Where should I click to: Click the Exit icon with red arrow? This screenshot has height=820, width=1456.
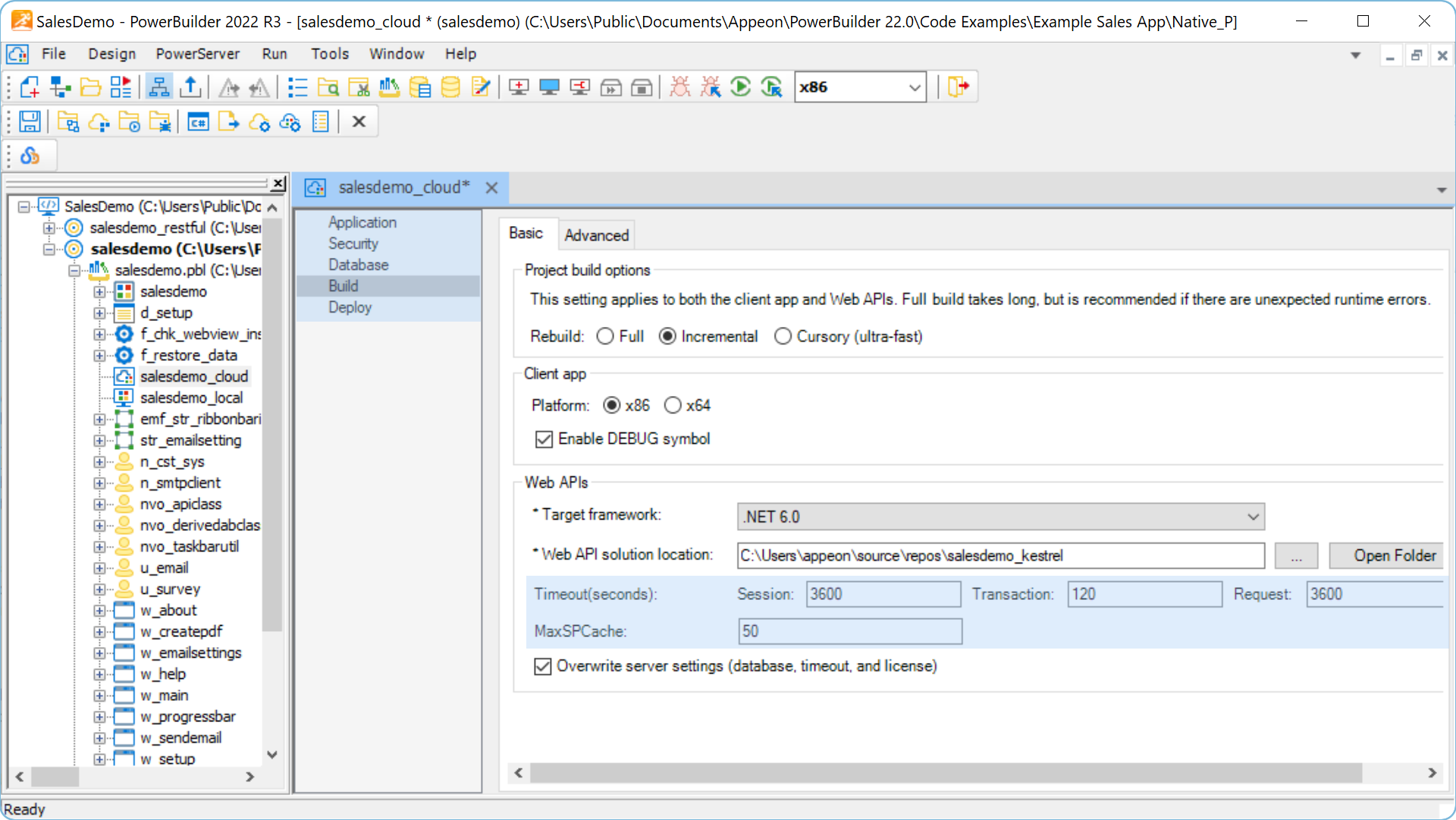pos(958,87)
